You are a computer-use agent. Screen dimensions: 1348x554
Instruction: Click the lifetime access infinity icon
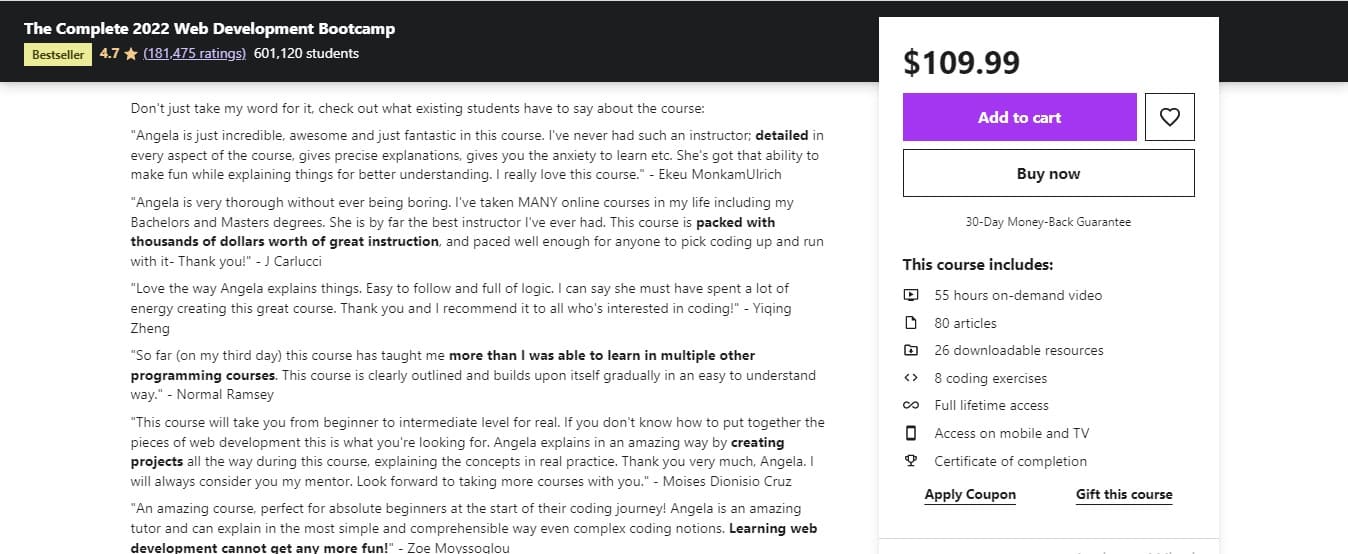(911, 406)
